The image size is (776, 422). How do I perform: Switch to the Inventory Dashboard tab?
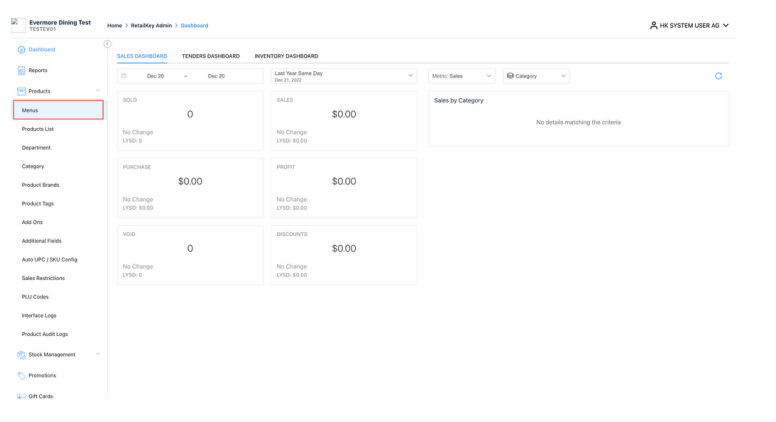coord(286,55)
